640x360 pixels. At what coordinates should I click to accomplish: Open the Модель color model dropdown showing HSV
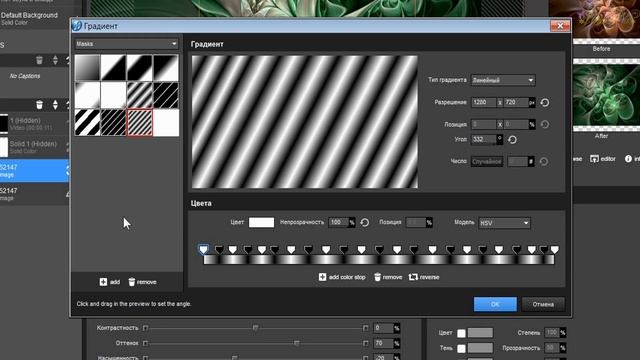(504, 223)
